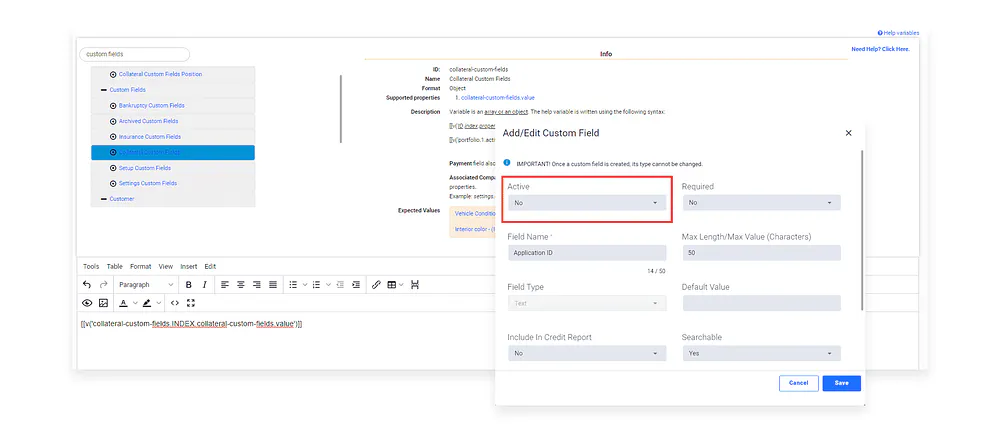This screenshot has height=431, width=1000.
Task: Open bullet list style options arrow
Action: tap(305, 285)
